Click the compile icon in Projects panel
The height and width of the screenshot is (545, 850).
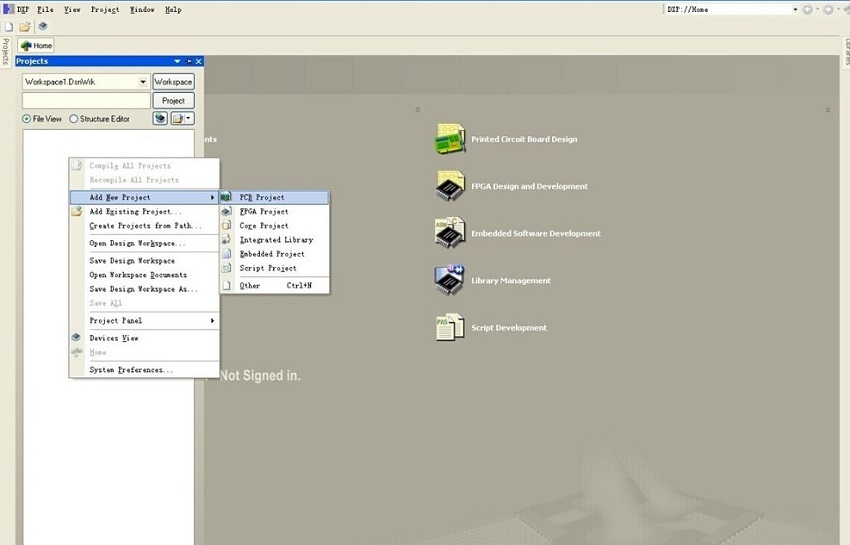160,118
